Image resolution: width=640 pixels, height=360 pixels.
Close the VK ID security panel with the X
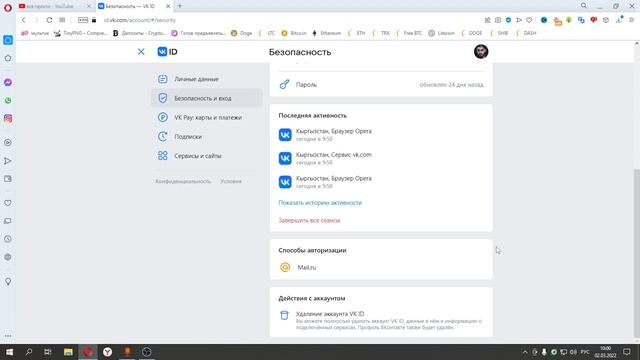pyautogui.click(x=141, y=52)
